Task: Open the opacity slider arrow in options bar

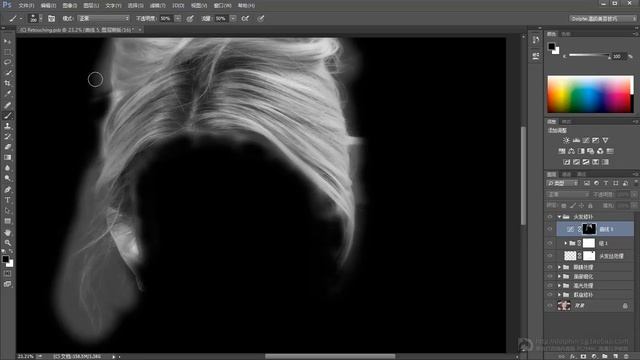Action: click(178, 18)
